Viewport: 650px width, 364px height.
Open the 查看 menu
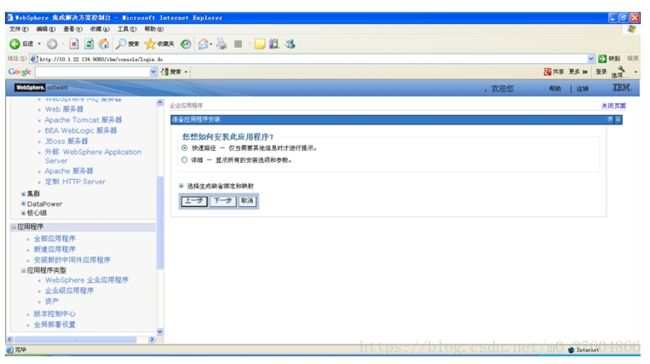[x=73, y=29]
